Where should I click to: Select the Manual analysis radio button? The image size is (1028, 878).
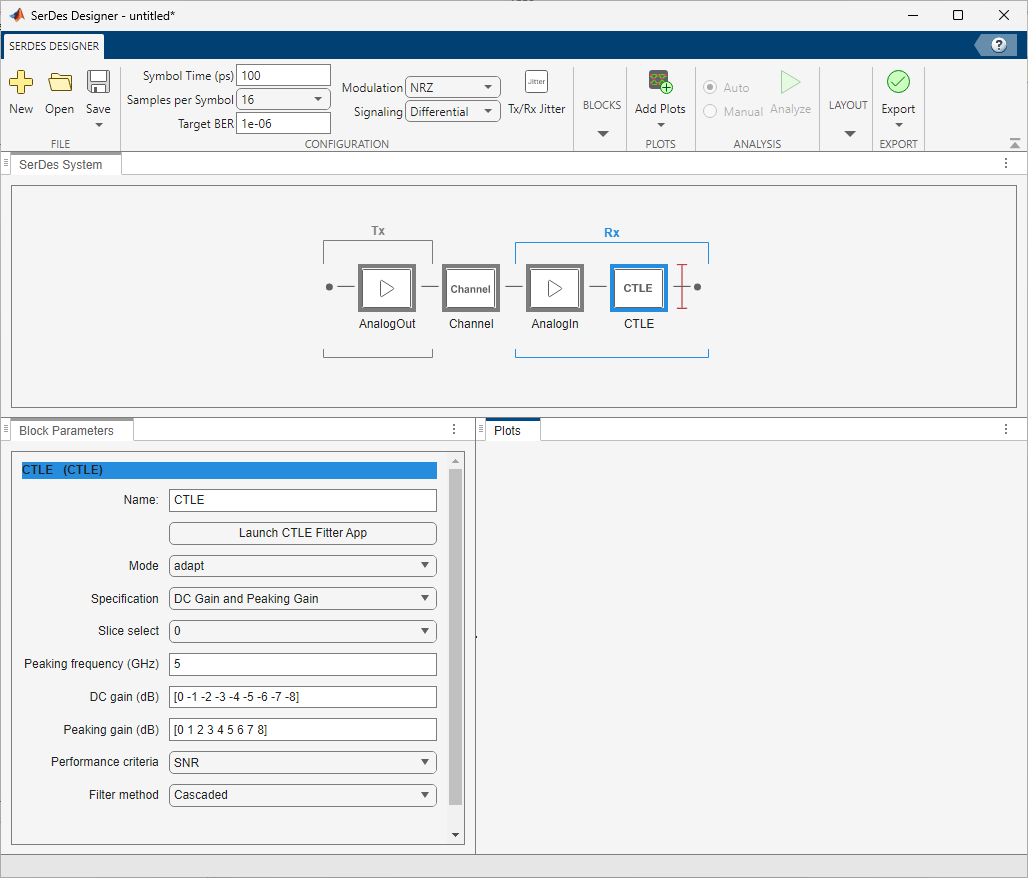pyautogui.click(x=710, y=111)
